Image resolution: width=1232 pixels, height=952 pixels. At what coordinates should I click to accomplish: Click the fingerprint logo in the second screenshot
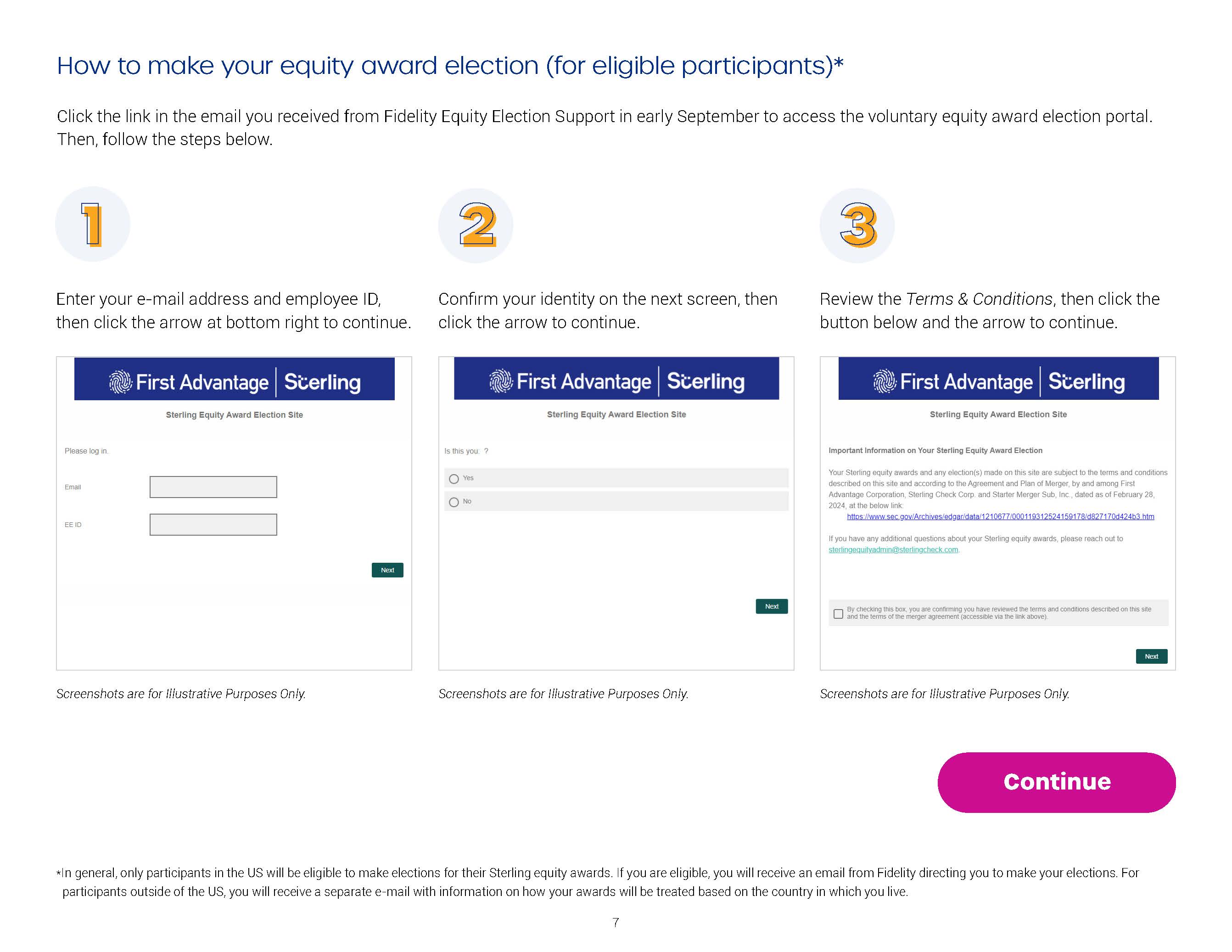(500, 381)
